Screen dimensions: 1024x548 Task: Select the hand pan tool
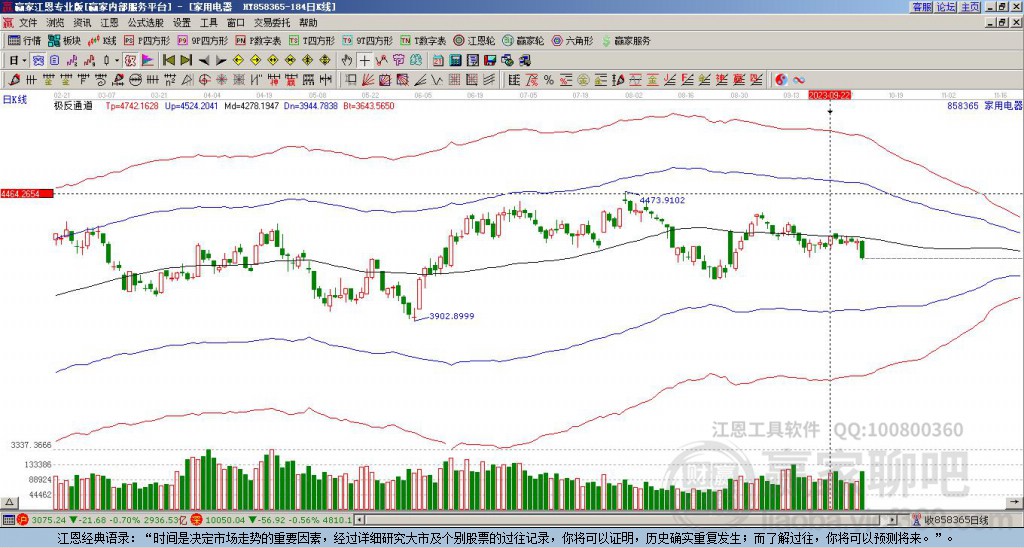click(x=347, y=60)
